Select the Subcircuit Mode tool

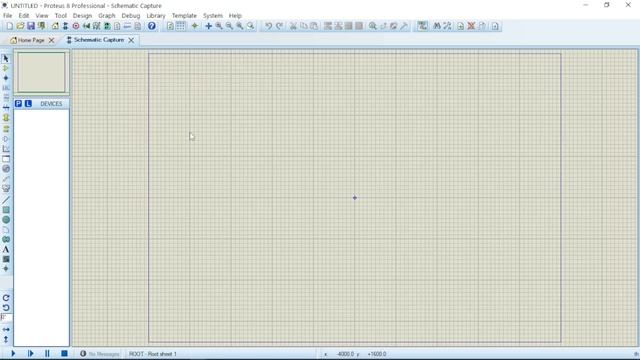6,118
